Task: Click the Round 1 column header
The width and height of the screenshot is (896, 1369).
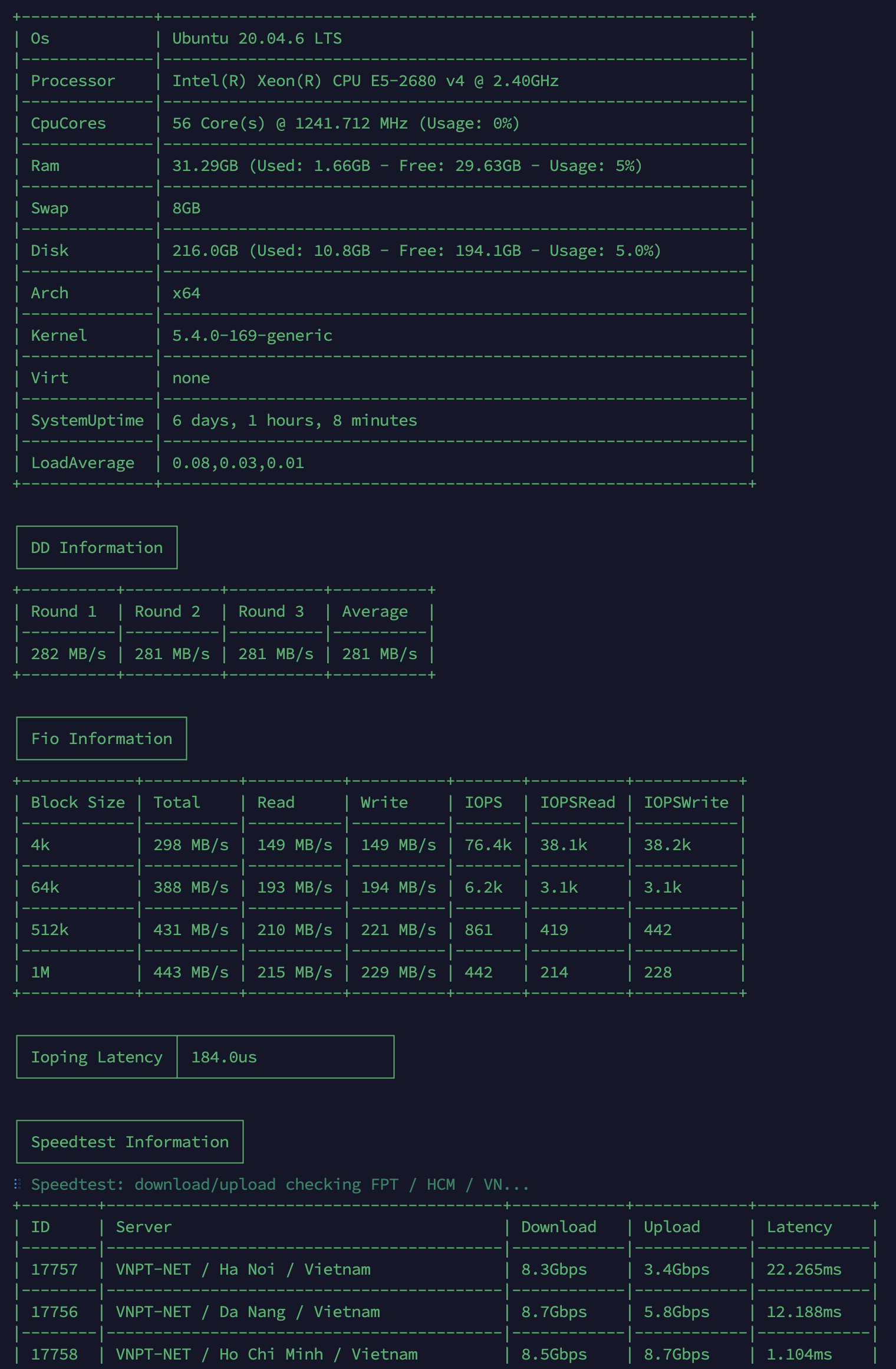Action: pos(64,611)
